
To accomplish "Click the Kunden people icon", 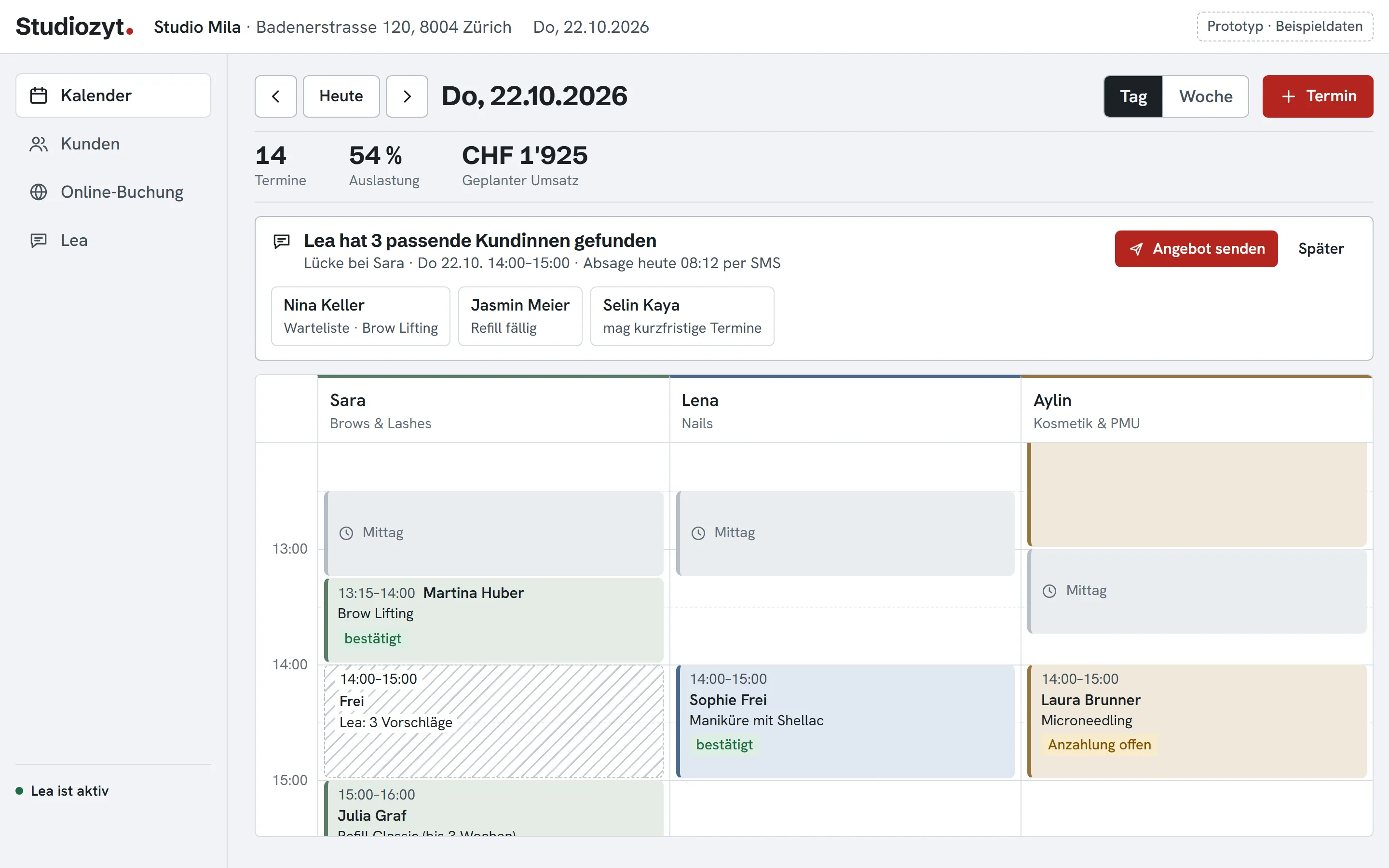I will [x=39, y=144].
